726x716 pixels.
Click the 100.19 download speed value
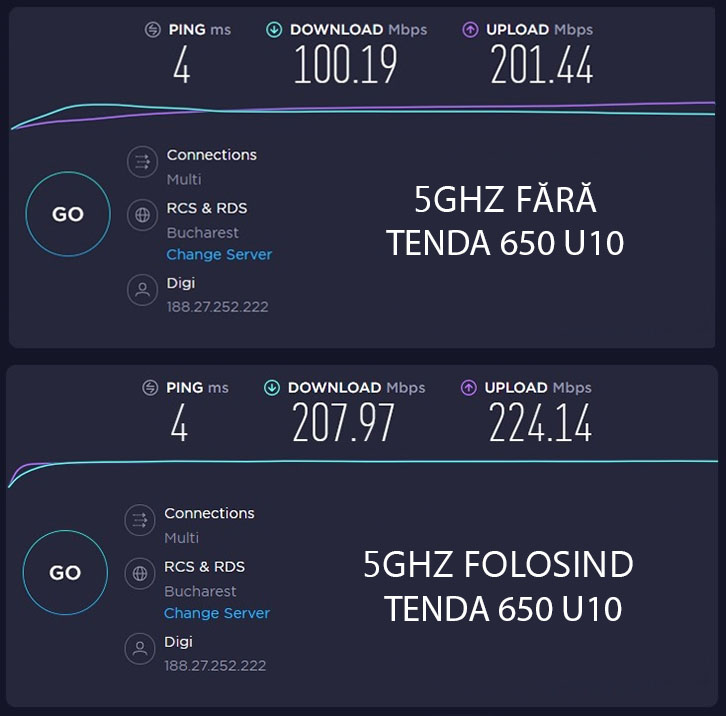[x=345, y=66]
